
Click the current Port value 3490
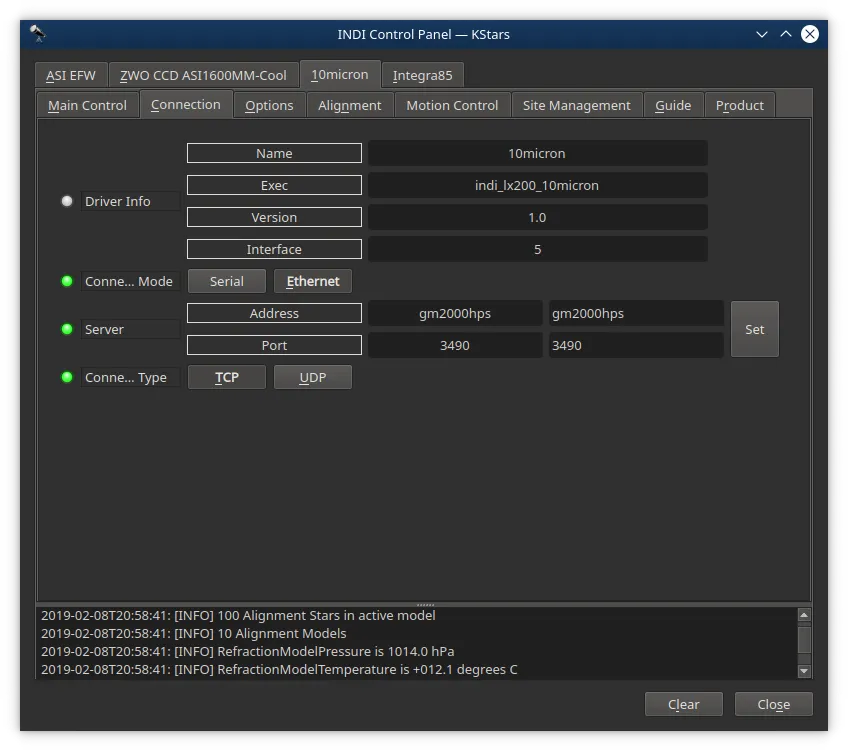click(455, 345)
